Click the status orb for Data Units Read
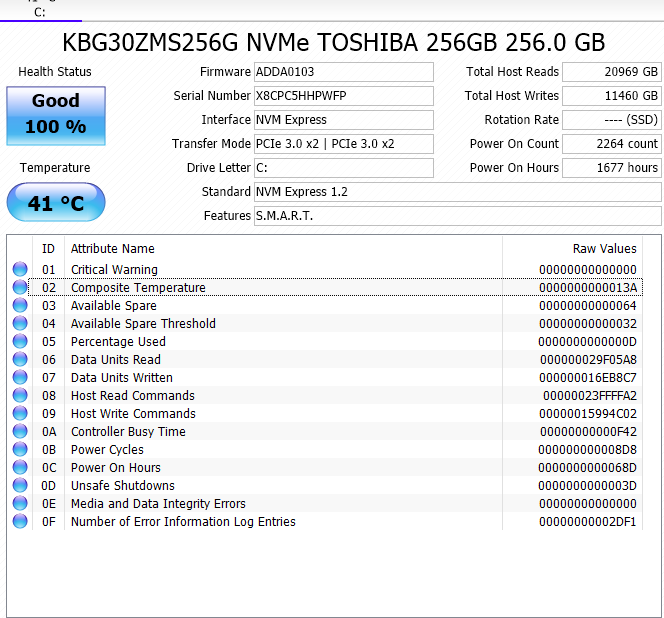This screenshot has height=618, width=664. point(20,359)
